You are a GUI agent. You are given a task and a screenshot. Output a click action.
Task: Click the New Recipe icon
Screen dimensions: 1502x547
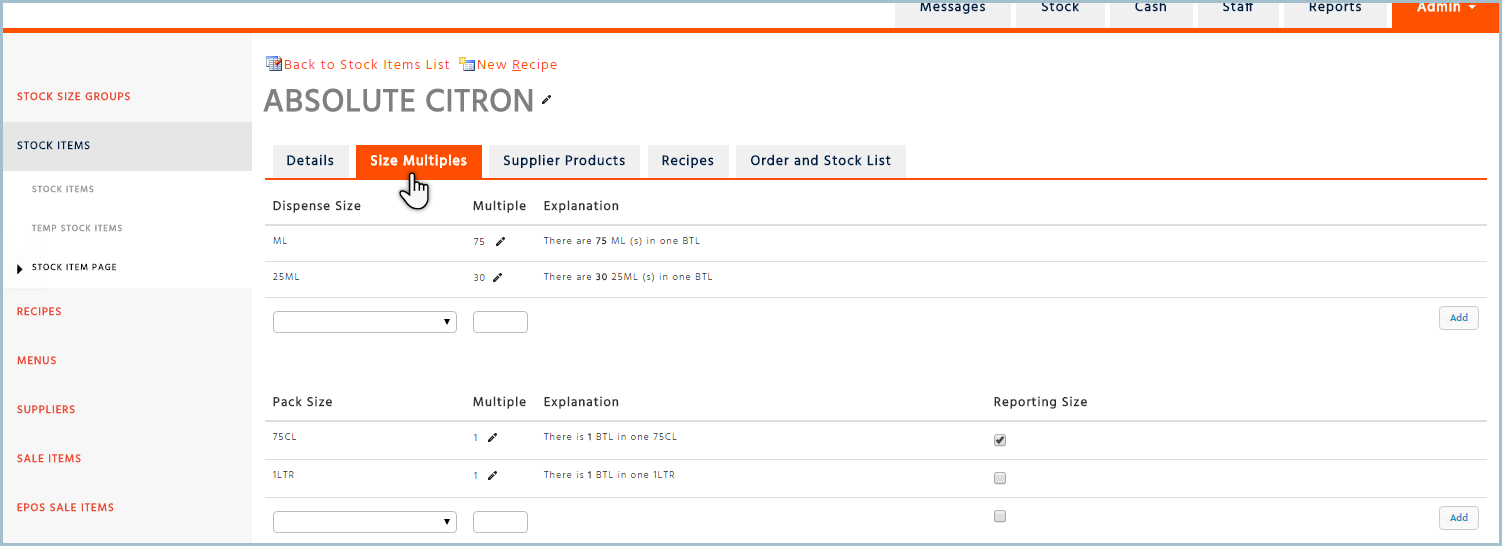tap(467, 64)
